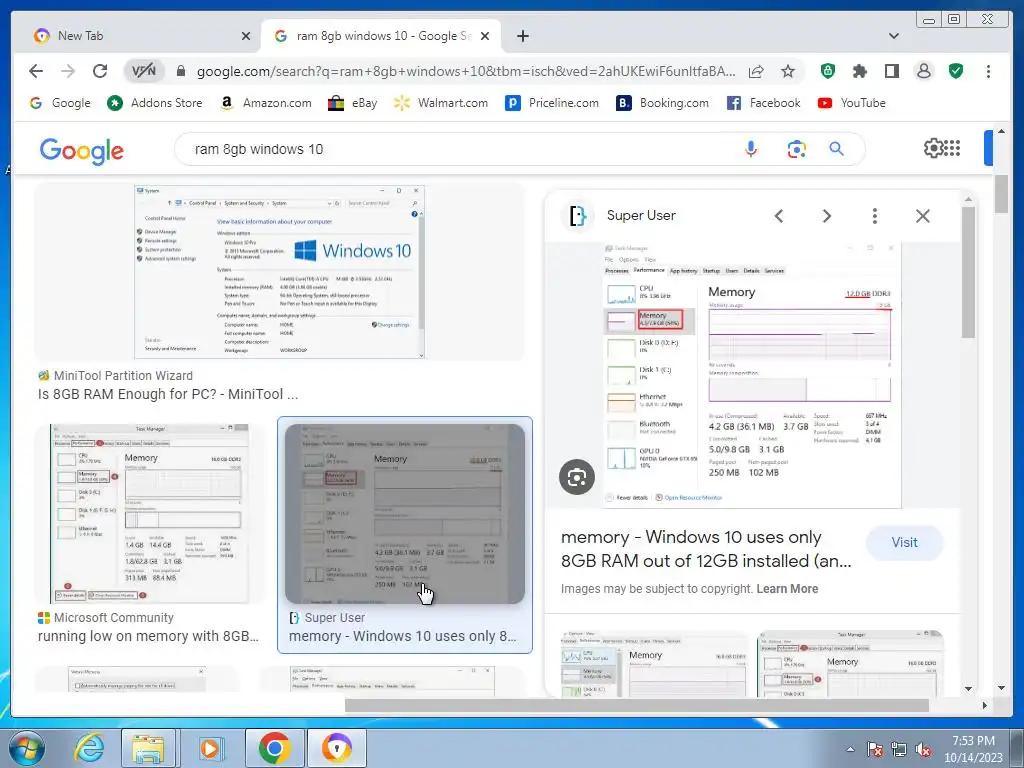Open the eBay bookmark

353,103
